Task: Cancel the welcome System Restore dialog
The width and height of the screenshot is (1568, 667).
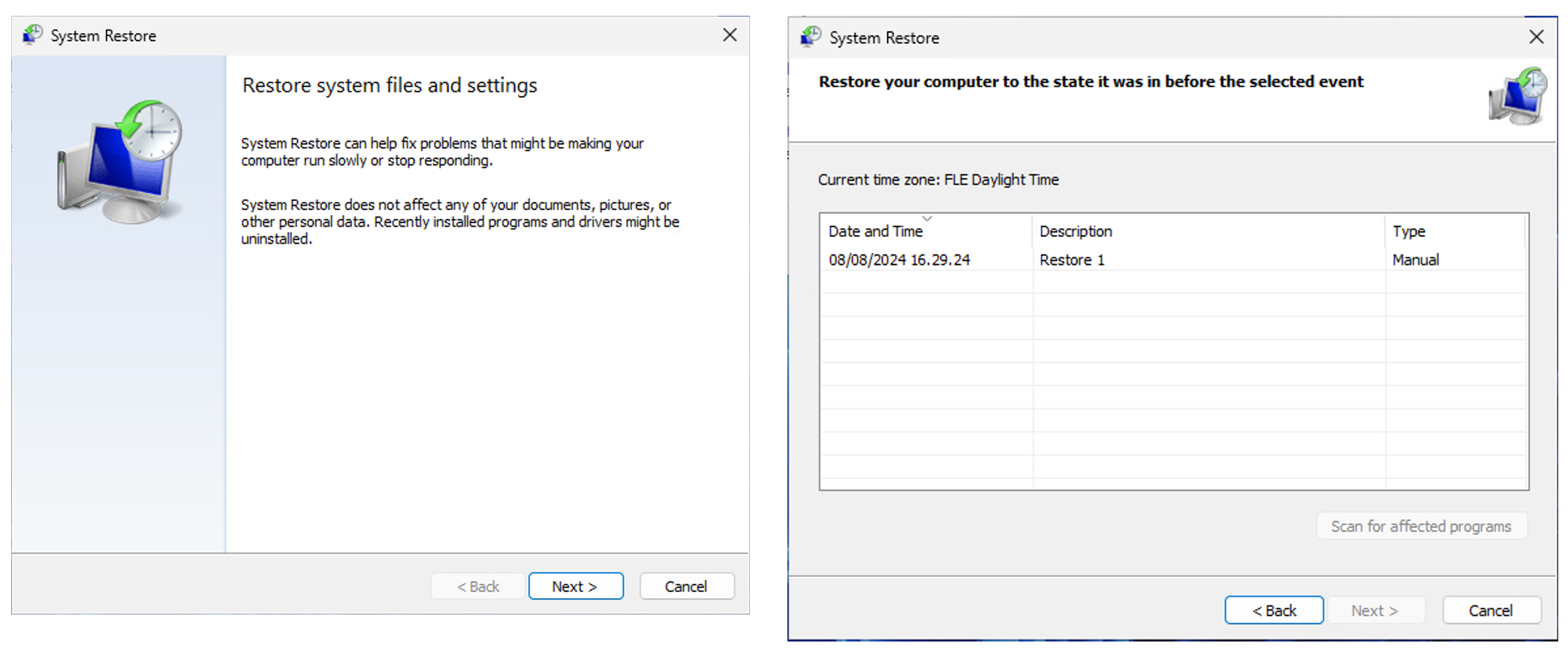Action: [685, 586]
